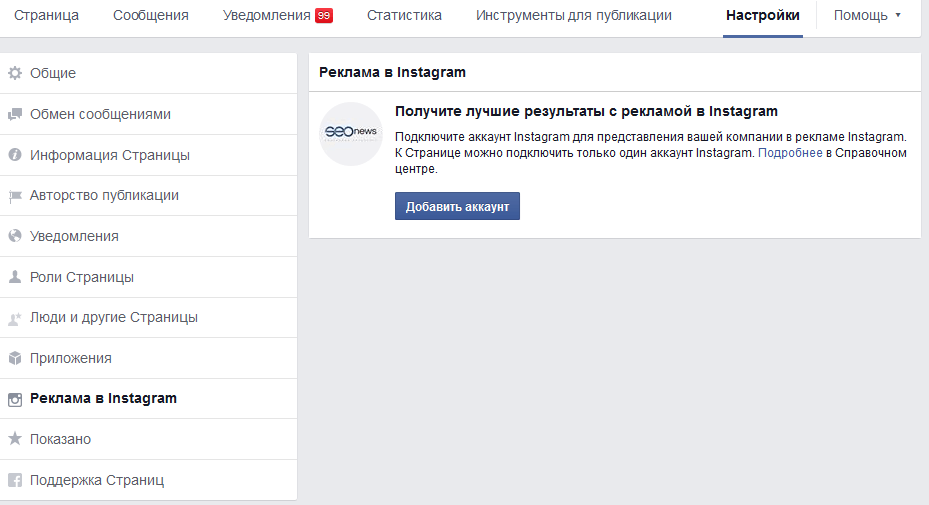This screenshot has width=929, height=505.
Task: Select Люди и другие Страницы in sidebar
Action: 114,318
